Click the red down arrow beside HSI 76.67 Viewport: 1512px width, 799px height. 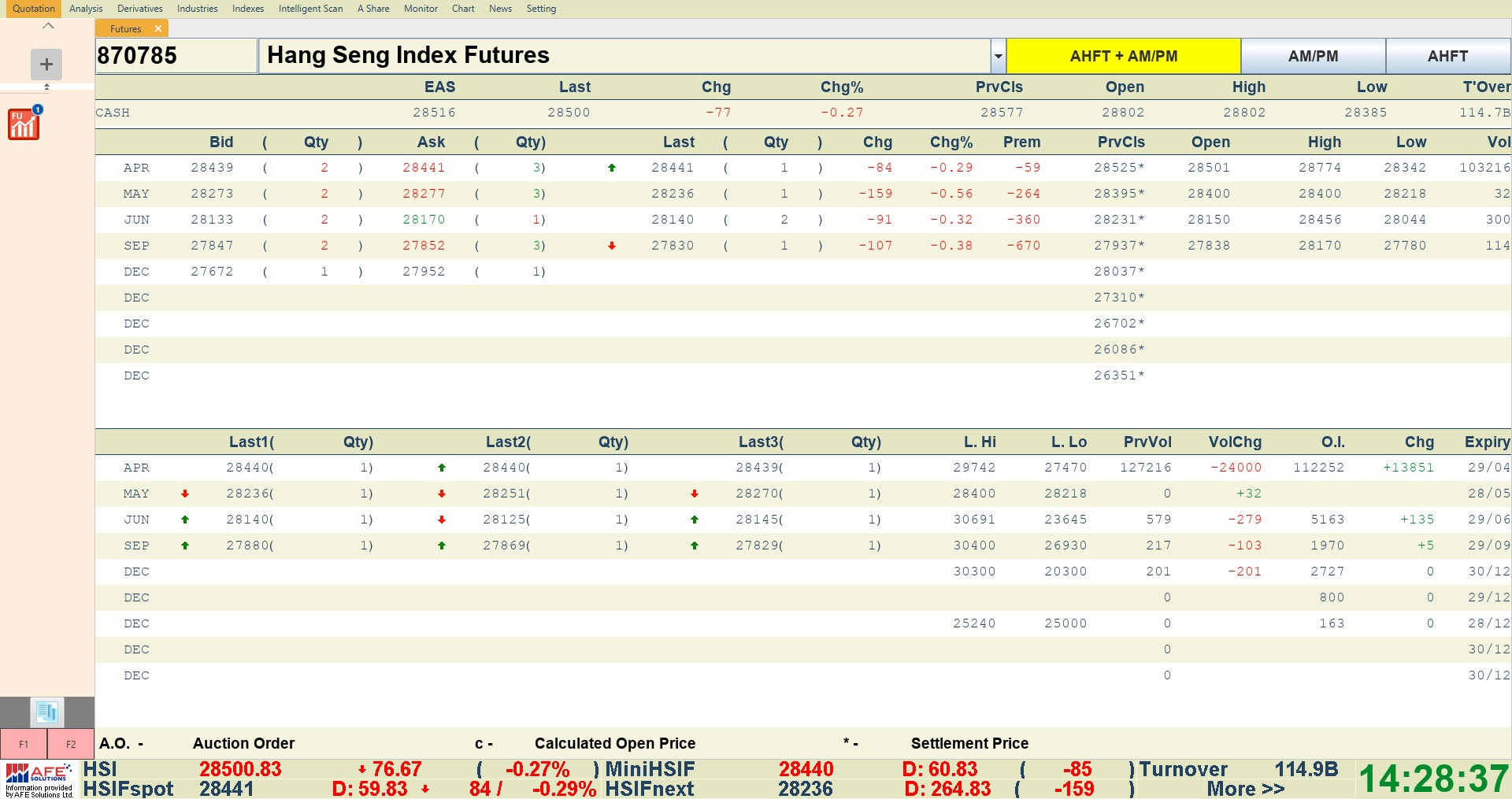362,770
